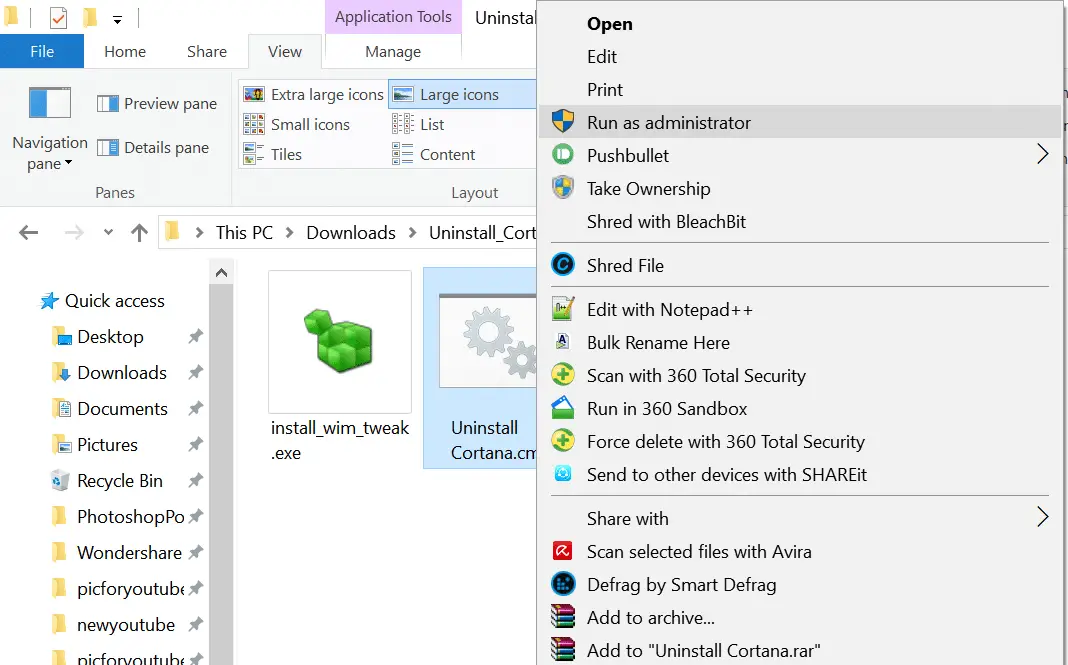This screenshot has width=1068, height=665.
Task: Unpin Downloads using its pin icon
Action: 195,372
